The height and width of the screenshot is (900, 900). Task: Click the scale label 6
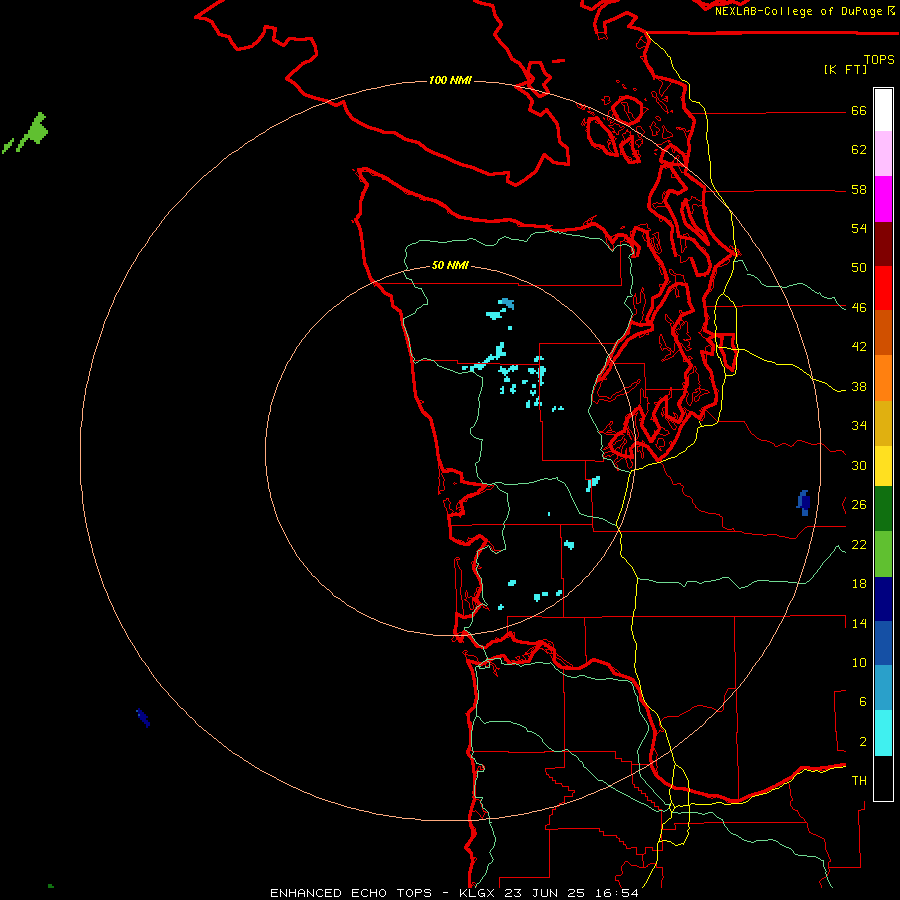coord(862,701)
